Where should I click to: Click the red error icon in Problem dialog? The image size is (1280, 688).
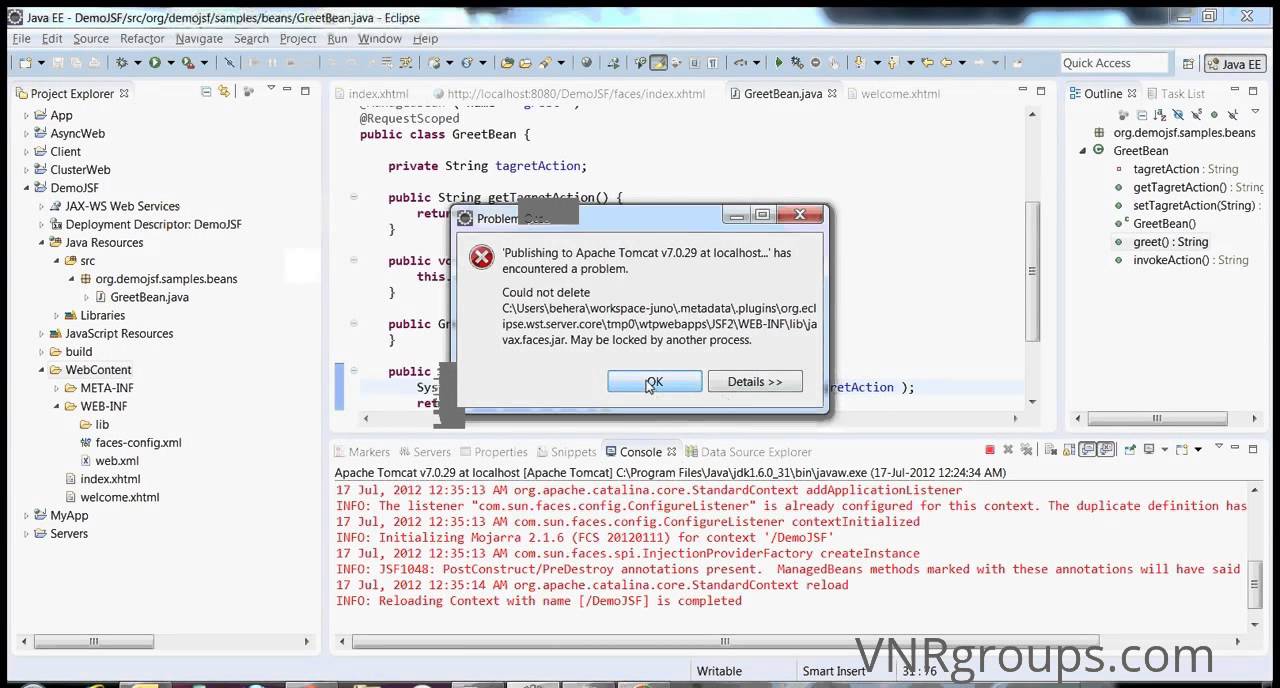coord(482,257)
